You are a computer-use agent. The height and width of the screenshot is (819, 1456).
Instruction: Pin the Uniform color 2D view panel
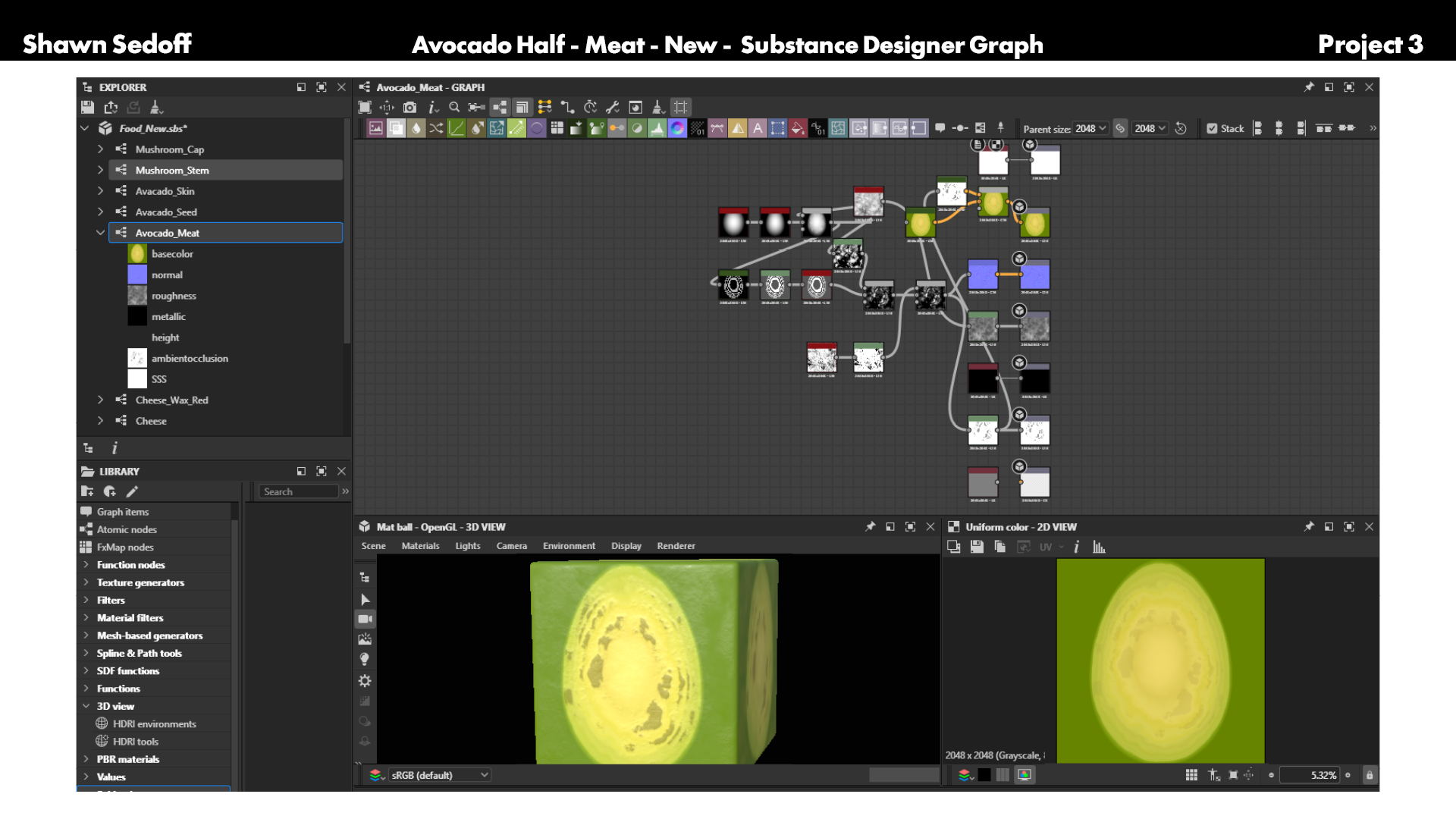tap(1309, 526)
